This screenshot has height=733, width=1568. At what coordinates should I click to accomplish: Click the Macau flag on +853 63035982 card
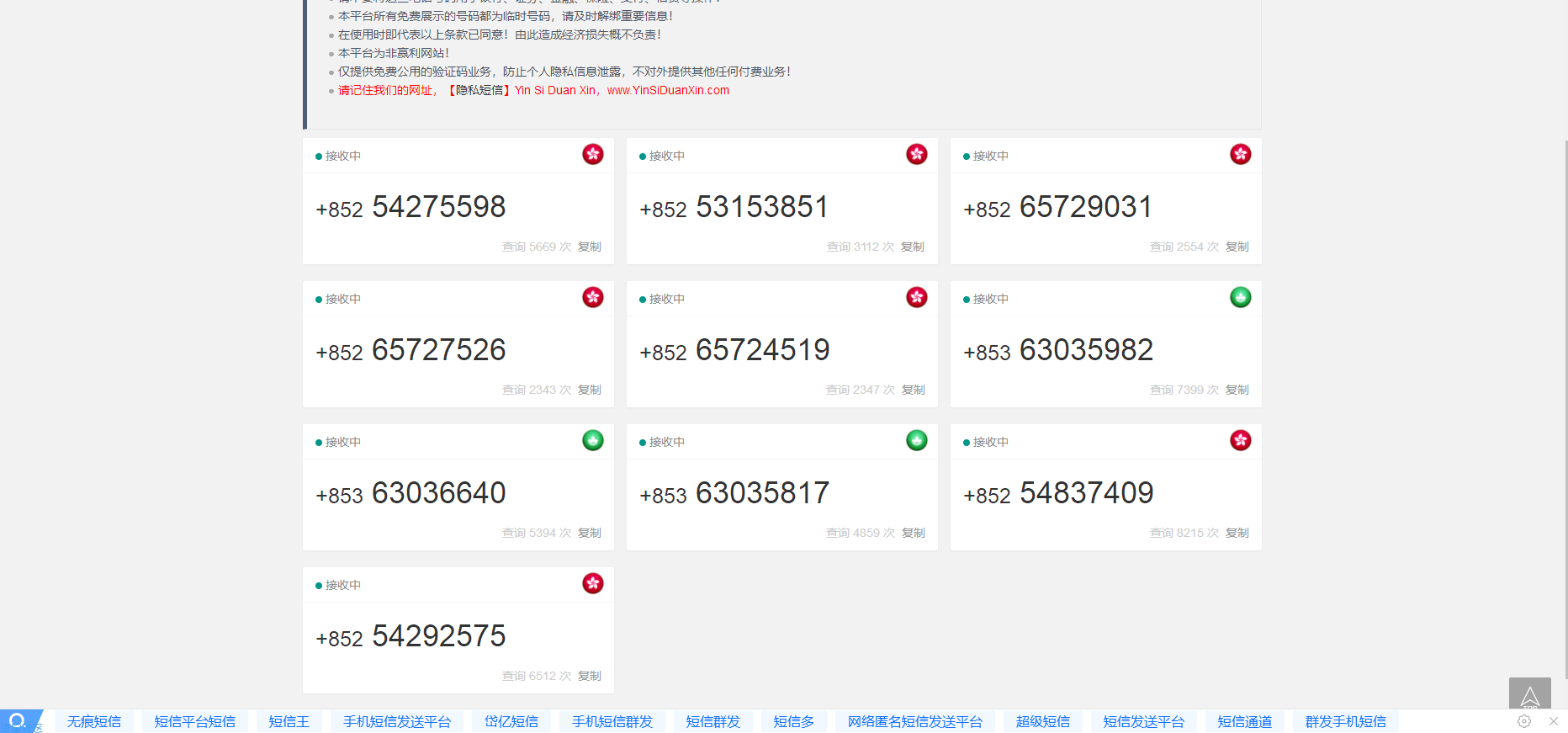1241,297
